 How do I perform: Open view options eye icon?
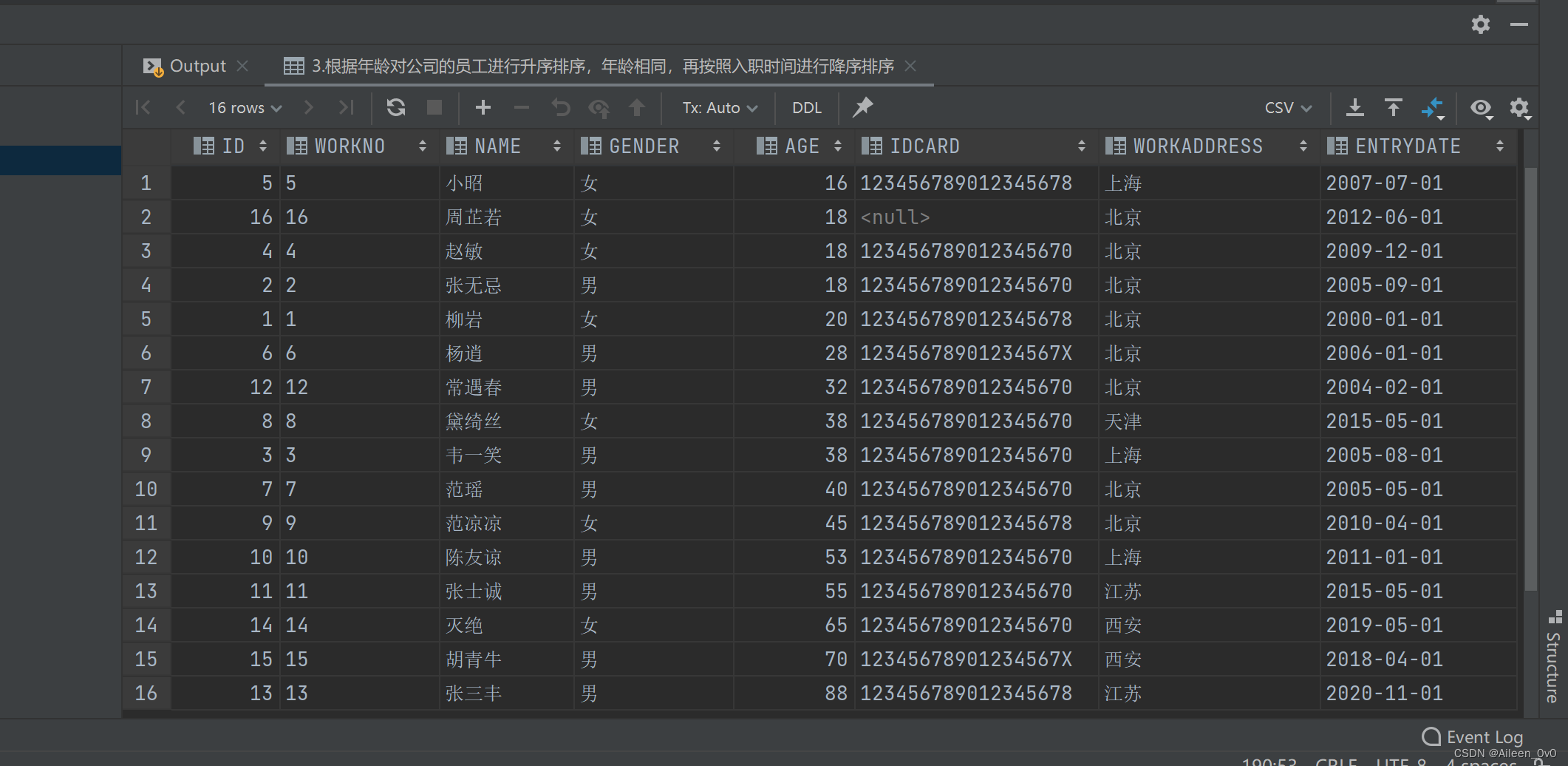1482,109
